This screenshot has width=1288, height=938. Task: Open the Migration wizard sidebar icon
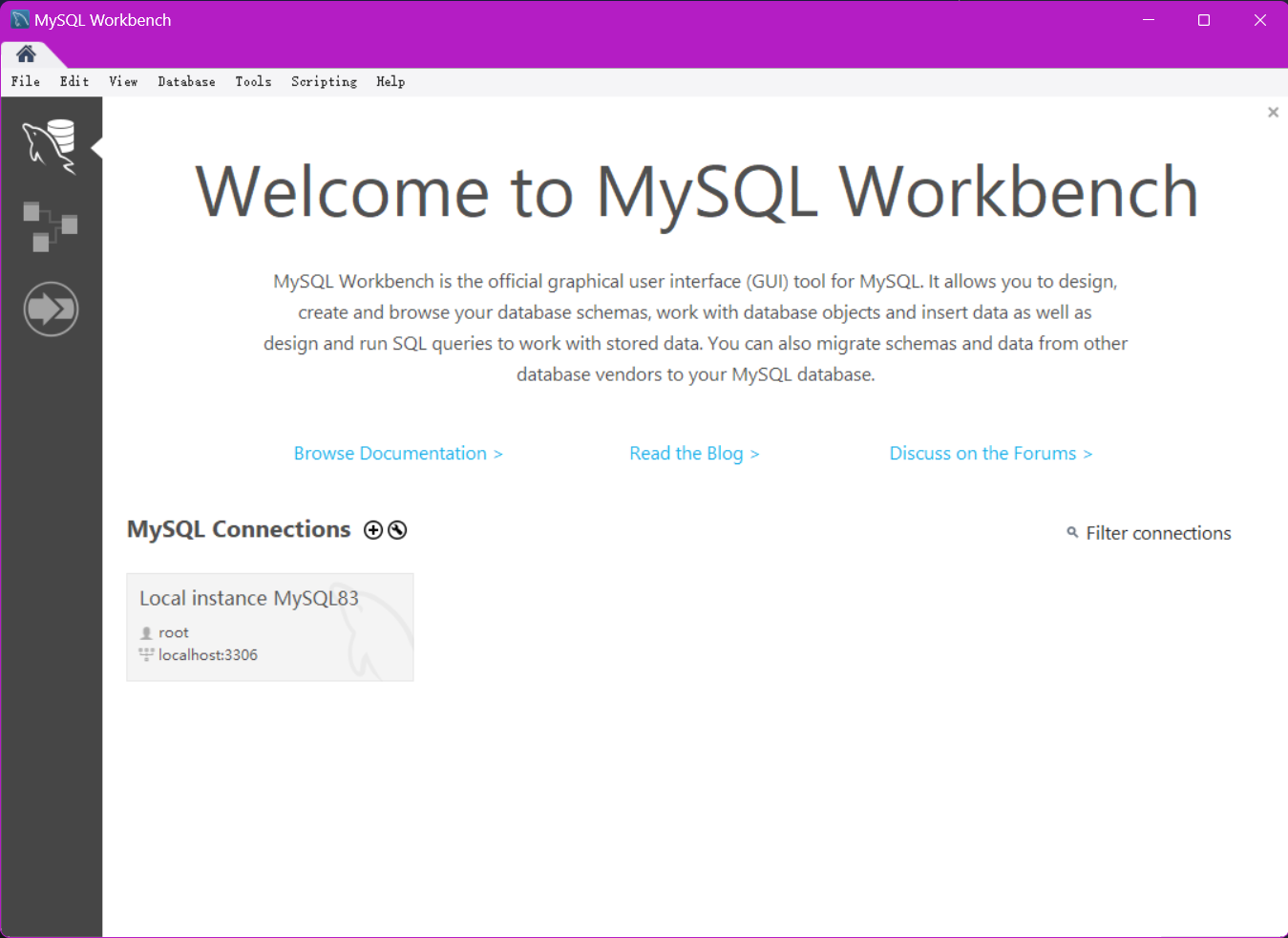[51, 309]
